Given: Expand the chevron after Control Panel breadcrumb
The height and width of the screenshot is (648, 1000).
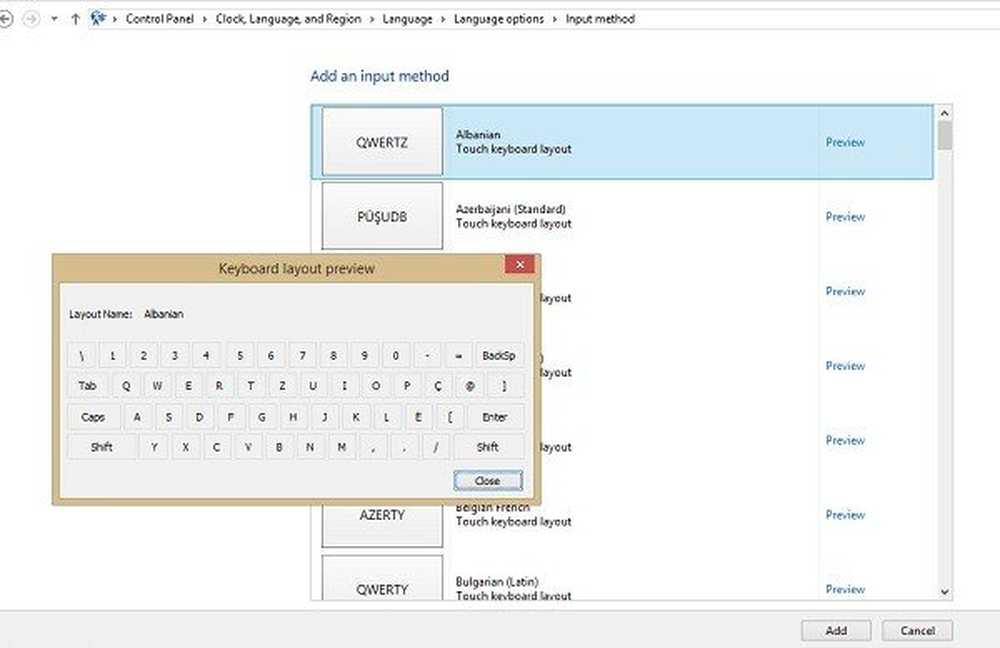Looking at the screenshot, I should (206, 19).
